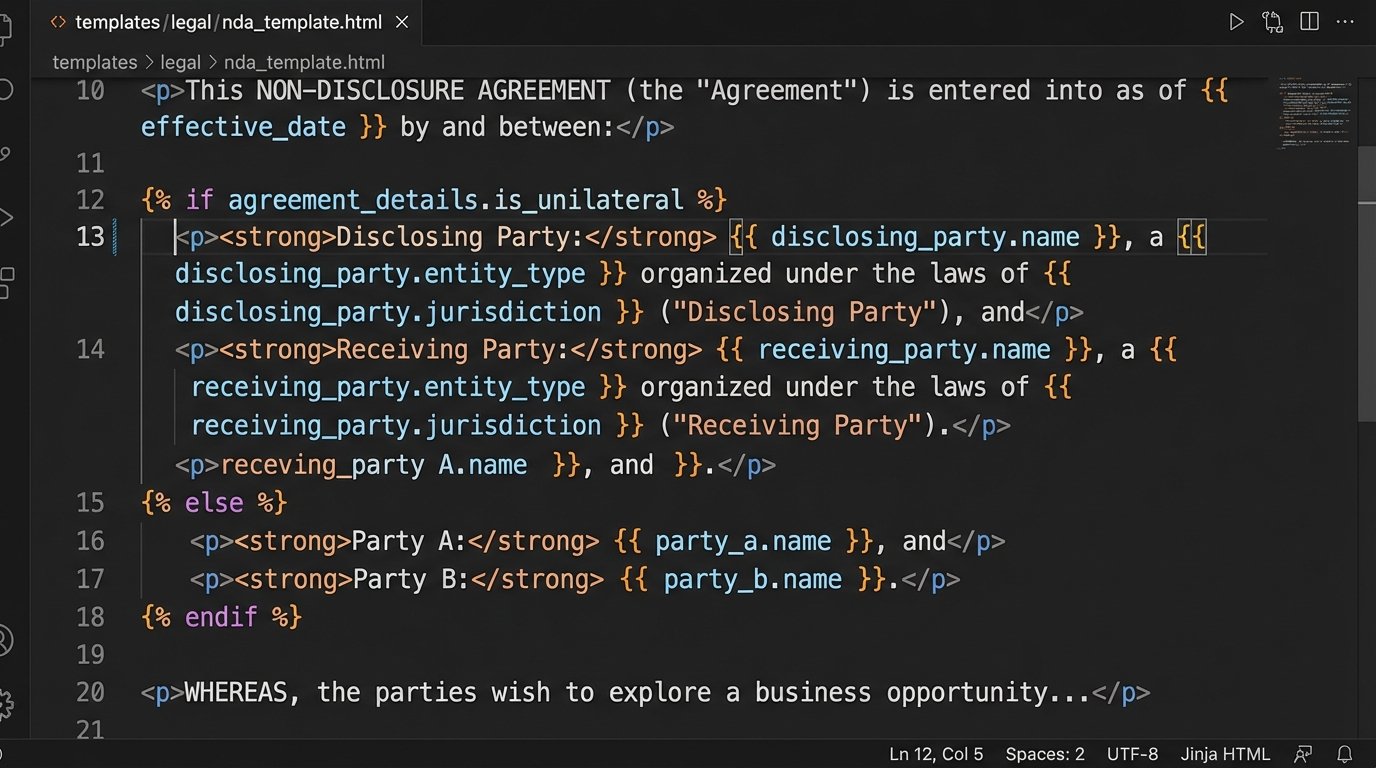The image size is (1376, 768).
Task: Click the notifications bell in status bar
Action: [x=1345, y=754]
